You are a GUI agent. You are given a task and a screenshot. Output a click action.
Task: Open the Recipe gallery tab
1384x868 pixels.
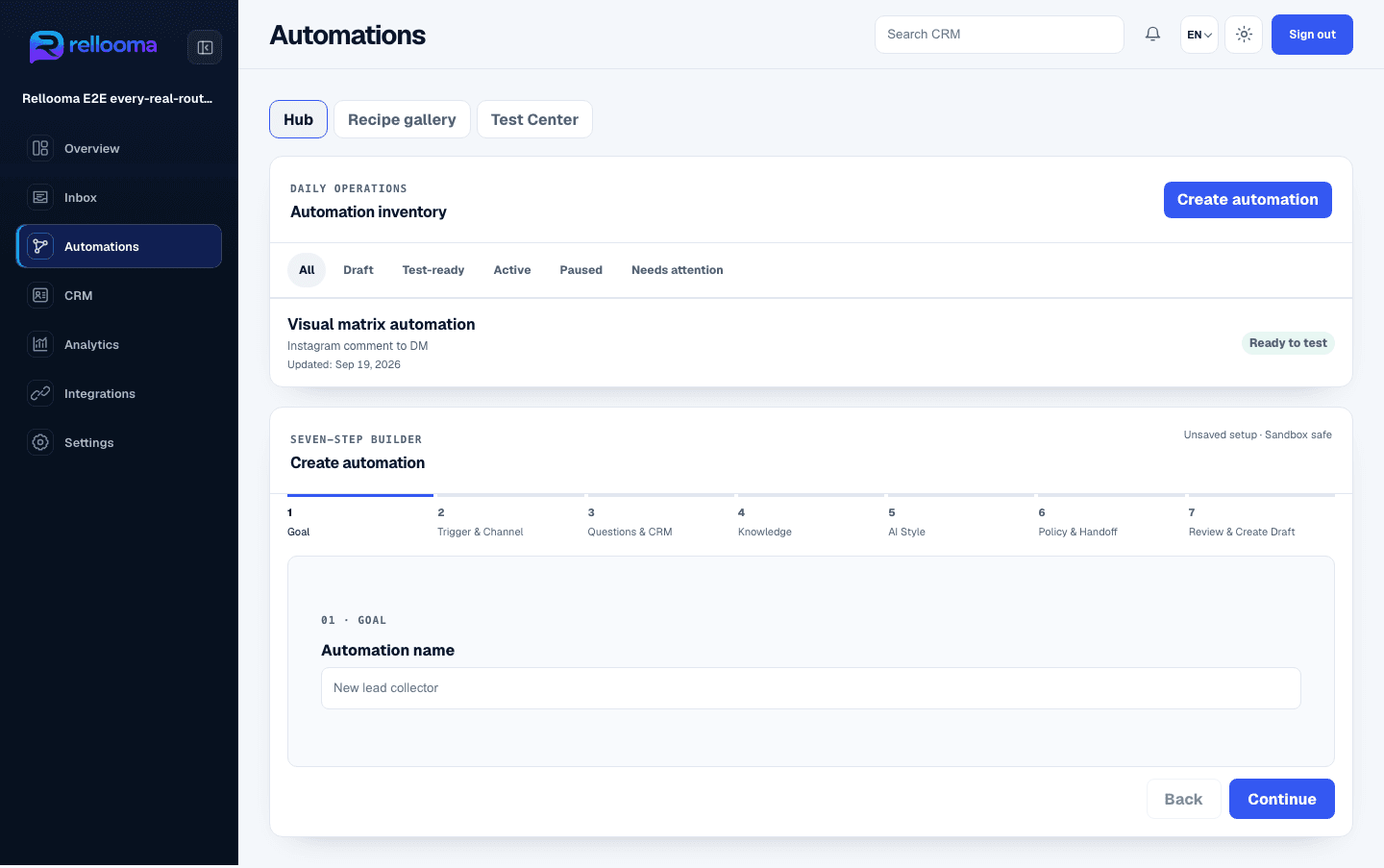(x=402, y=119)
